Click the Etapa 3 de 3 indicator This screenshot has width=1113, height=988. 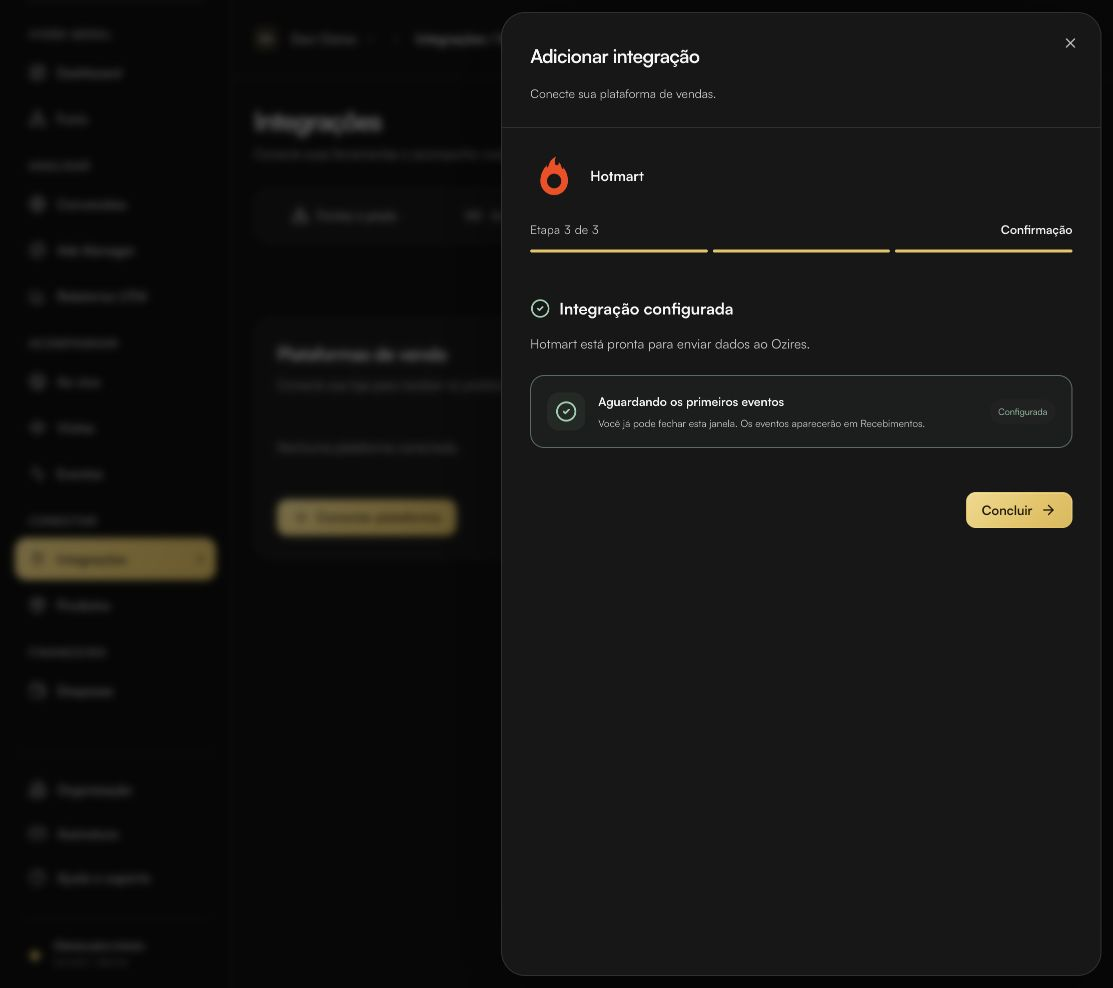[564, 230]
